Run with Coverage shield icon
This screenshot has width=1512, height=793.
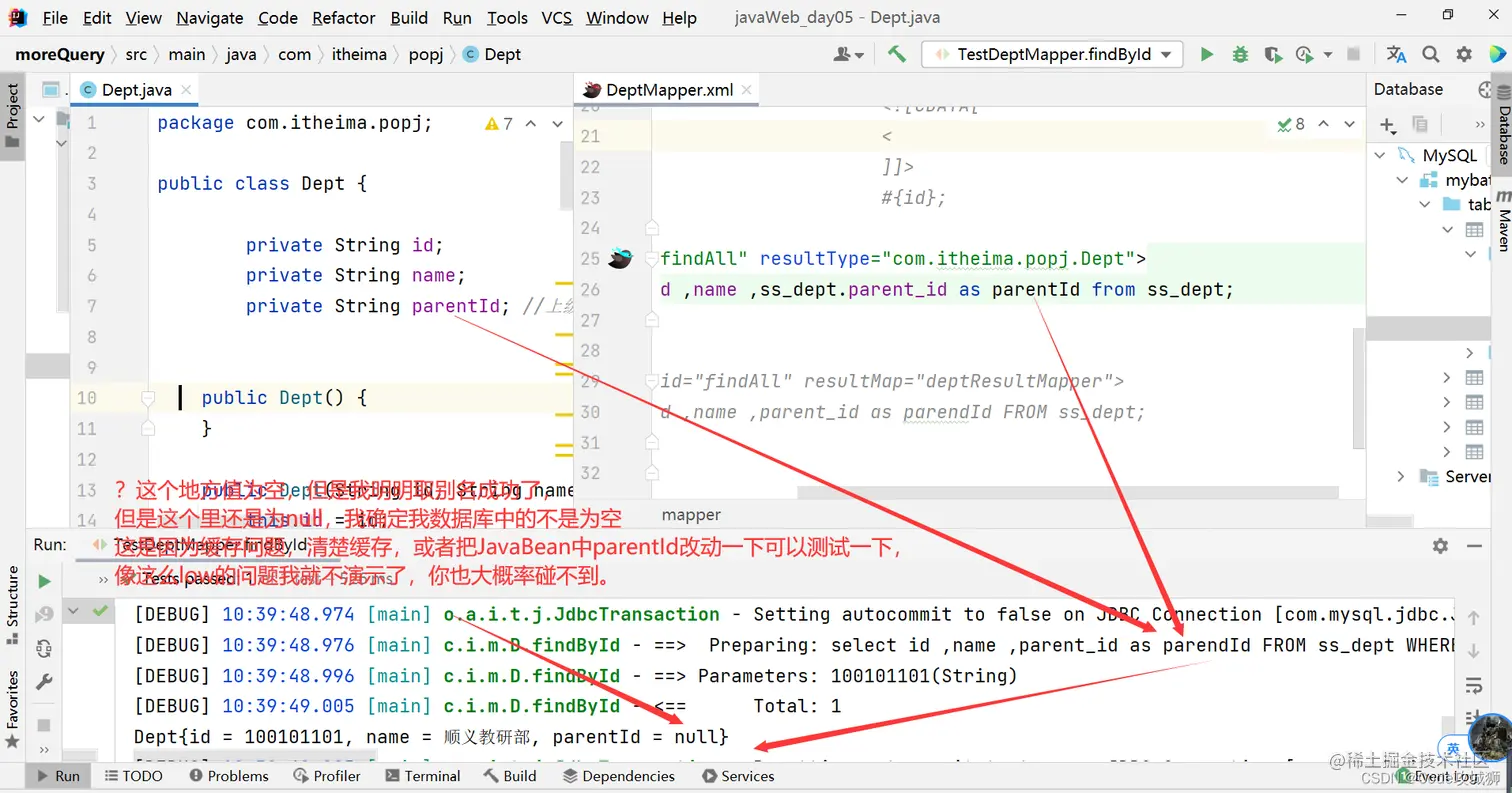pyautogui.click(x=1272, y=54)
